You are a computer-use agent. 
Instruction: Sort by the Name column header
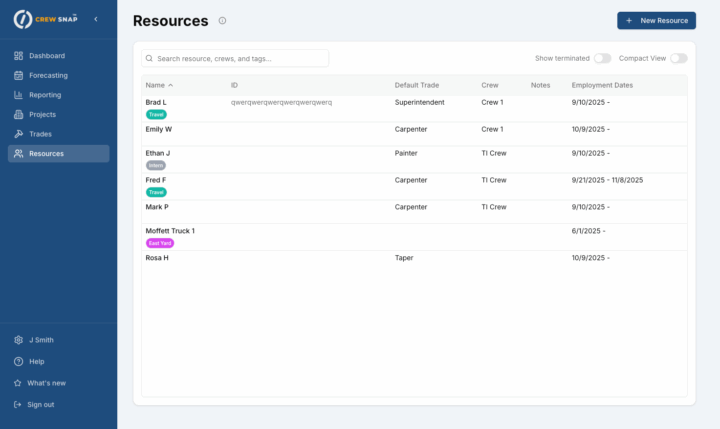[x=155, y=85]
